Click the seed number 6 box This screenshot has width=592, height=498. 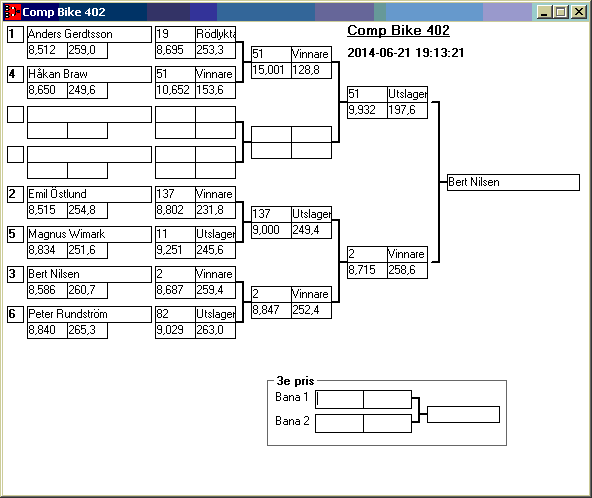tap(15, 315)
